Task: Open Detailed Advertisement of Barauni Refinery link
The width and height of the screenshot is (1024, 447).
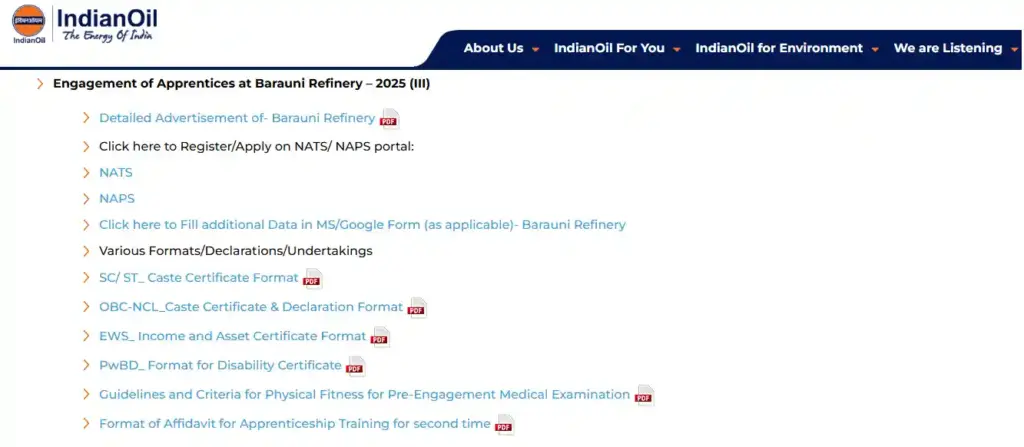Action: (x=237, y=118)
